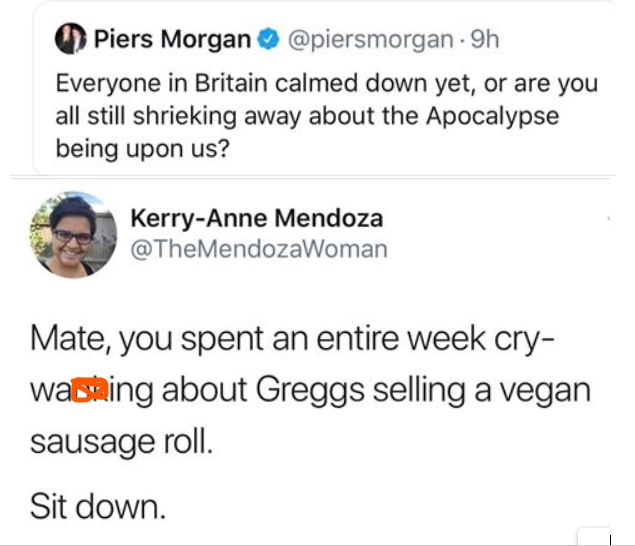
Task: Open the Piers Morgan display name
Action: (x=171, y=41)
